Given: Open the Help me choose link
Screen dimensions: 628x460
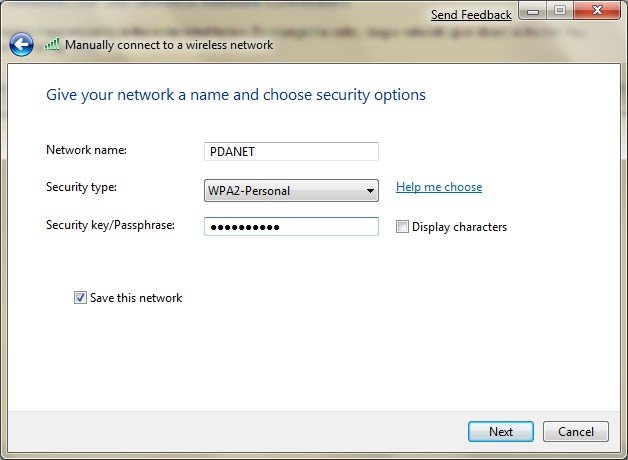Looking at the screenshot, I should coord(439,187).
